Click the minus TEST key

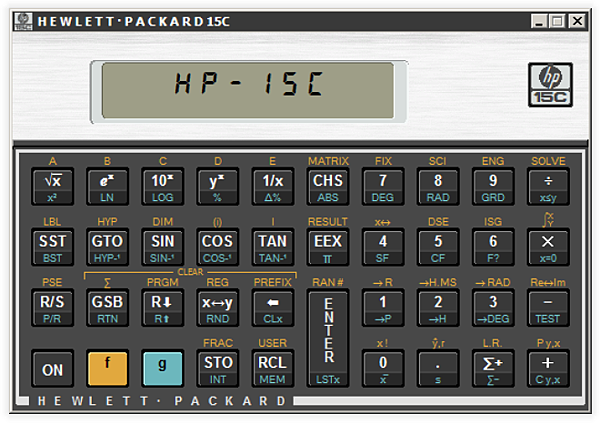tap(548, 308)
